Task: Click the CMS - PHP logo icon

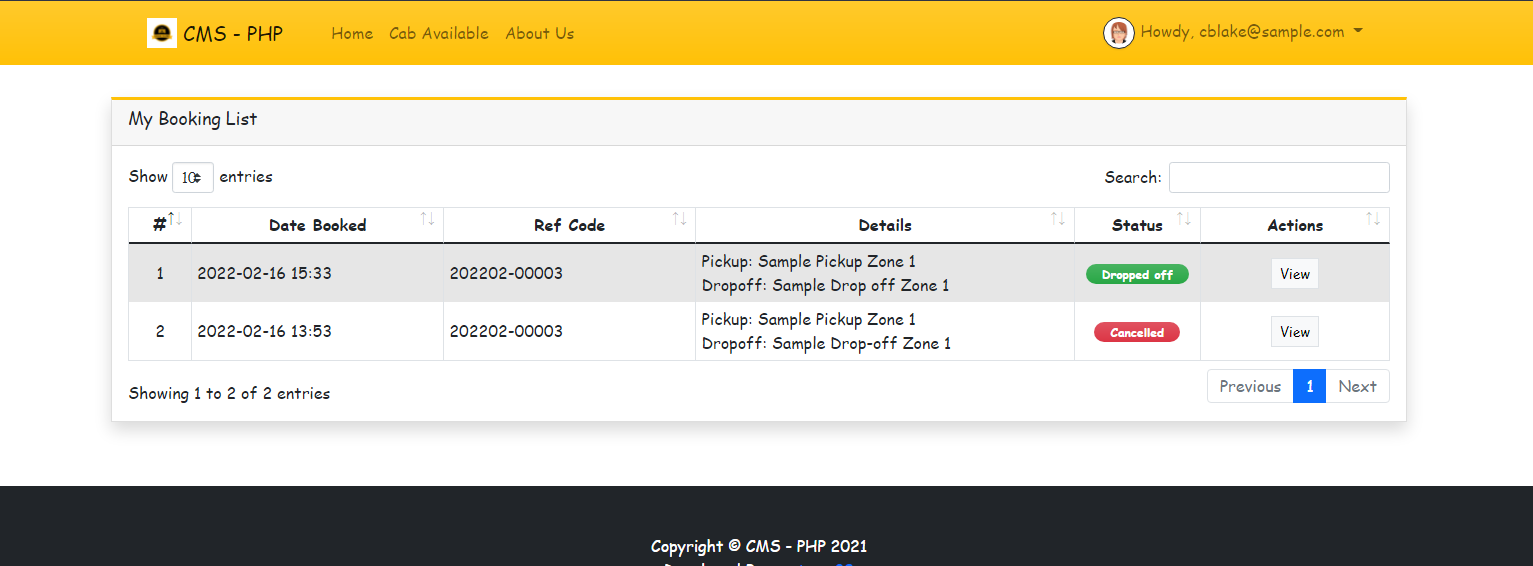Action: tap(162, 33)
